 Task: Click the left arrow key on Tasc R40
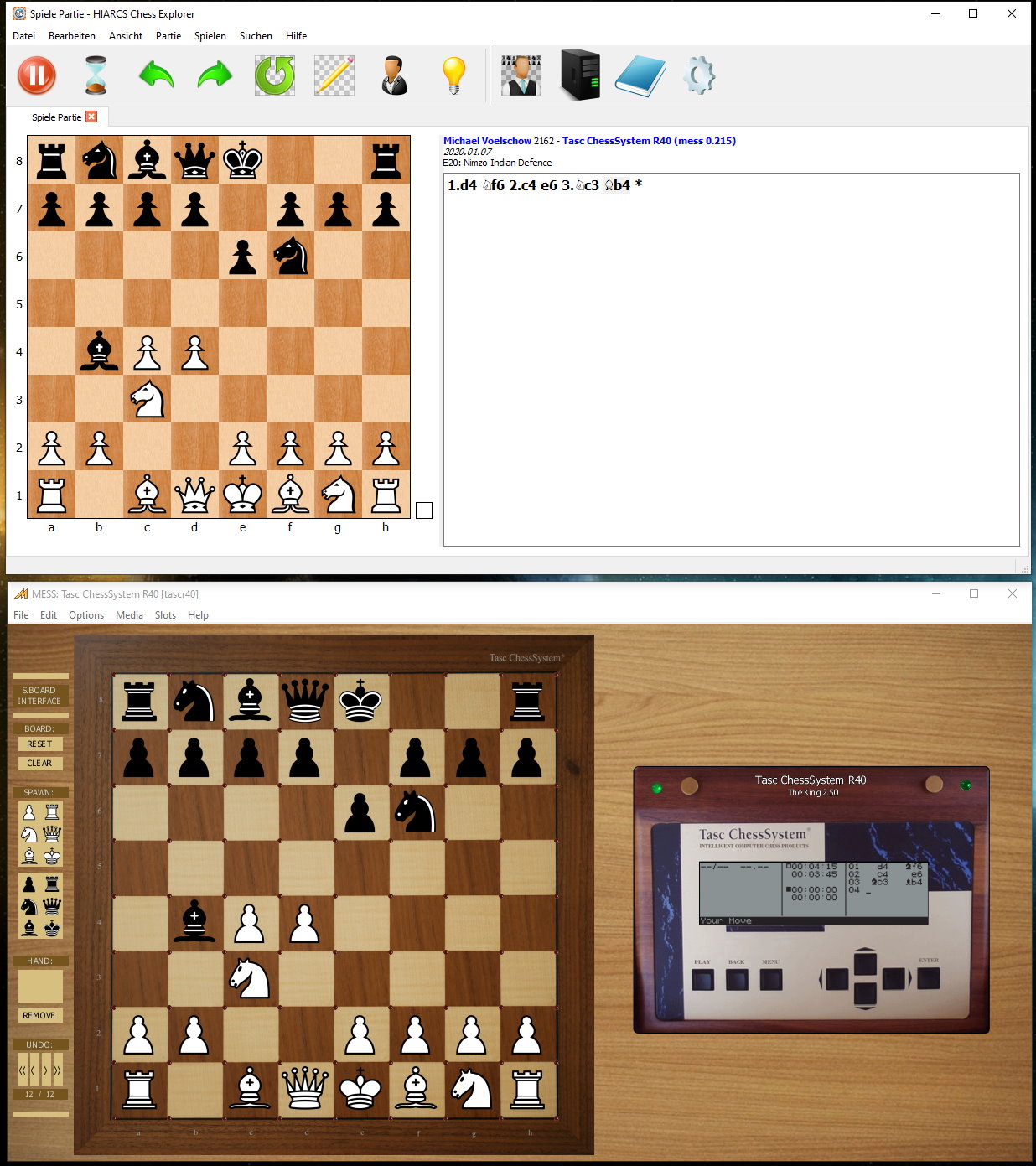836,979
